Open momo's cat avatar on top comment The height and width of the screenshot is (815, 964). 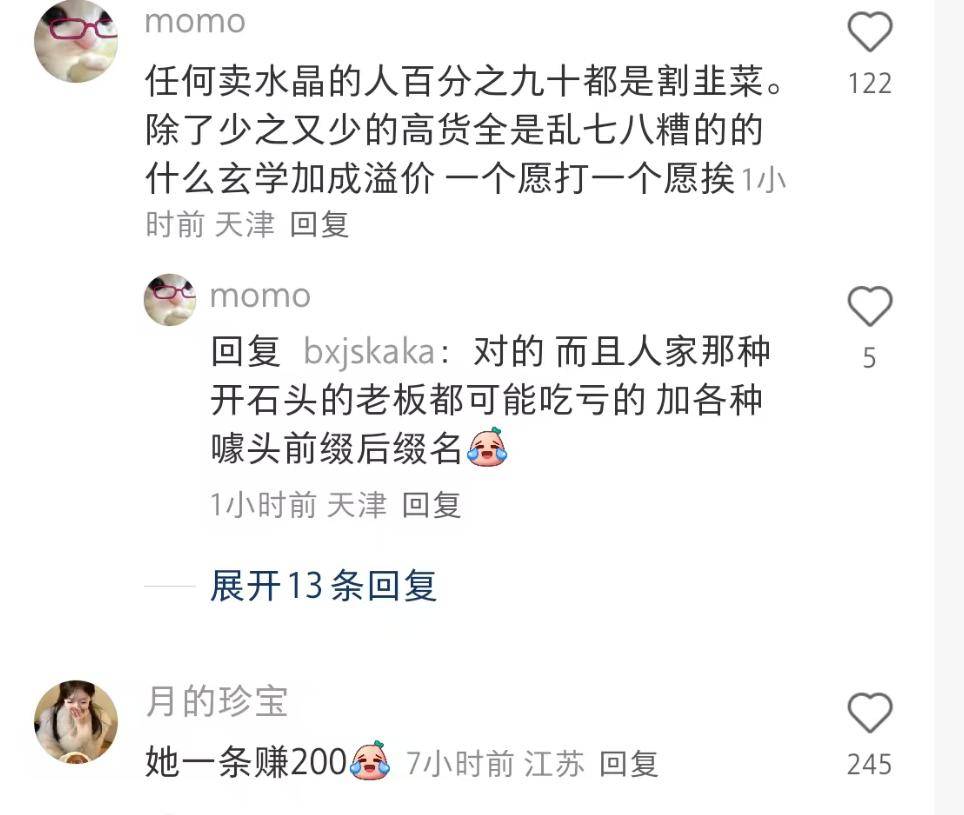[76, 41]
